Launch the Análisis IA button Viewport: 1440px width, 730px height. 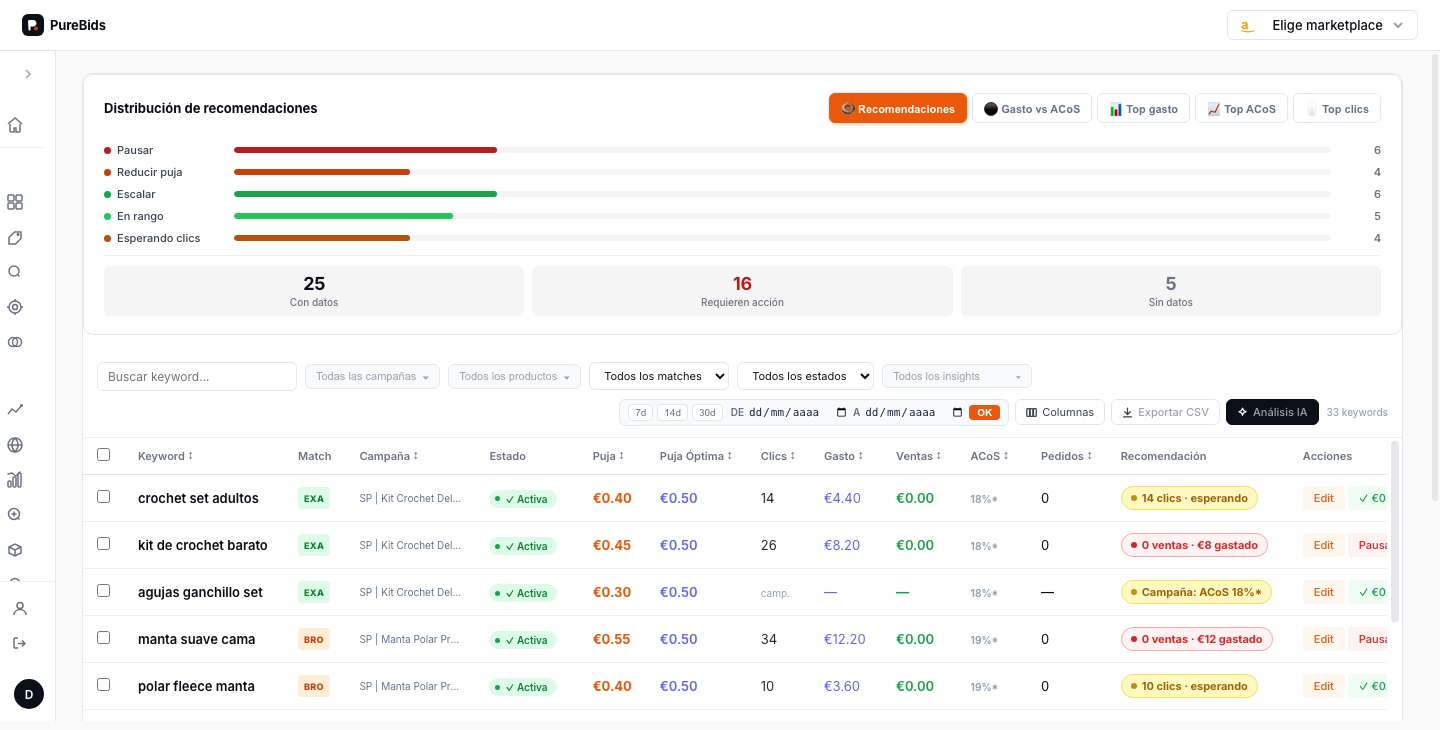pyautogui.click(x=1272, y=412)
